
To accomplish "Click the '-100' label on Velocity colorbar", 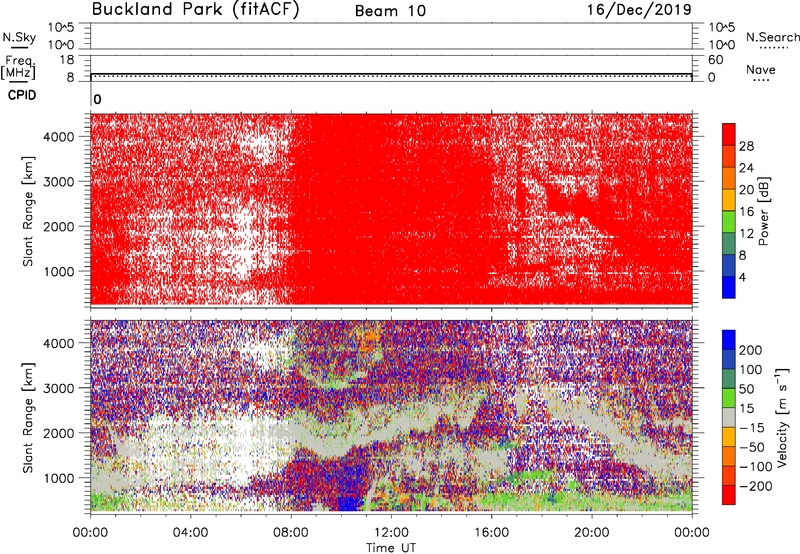I will [x=756, y=467].
